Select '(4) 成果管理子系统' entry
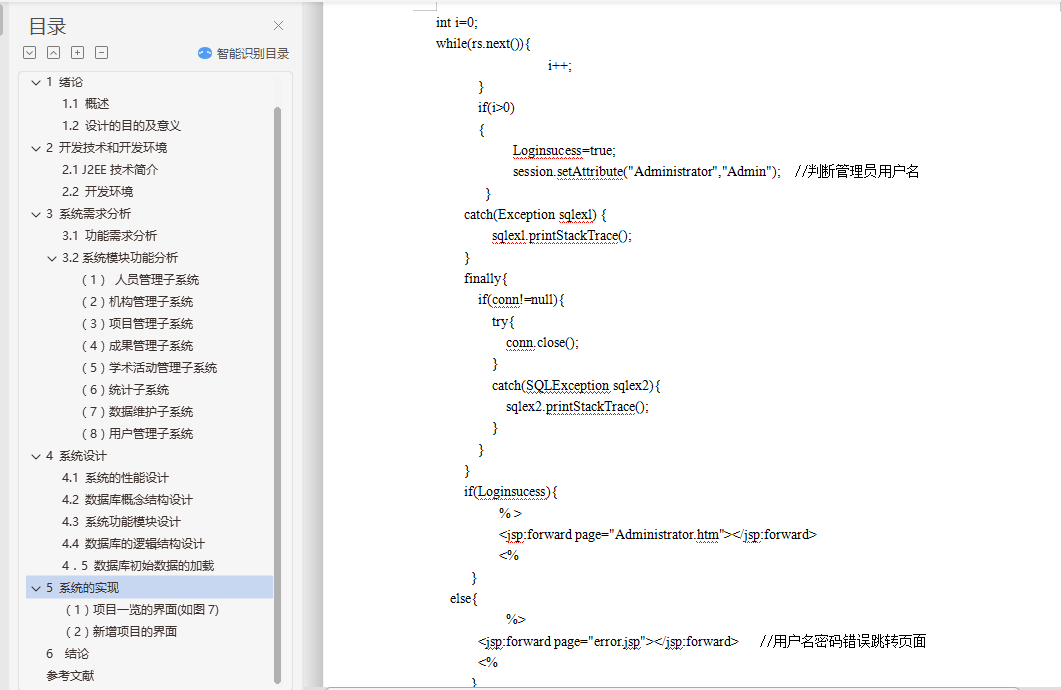1061x690 pixels. click(x=137, y=346)
